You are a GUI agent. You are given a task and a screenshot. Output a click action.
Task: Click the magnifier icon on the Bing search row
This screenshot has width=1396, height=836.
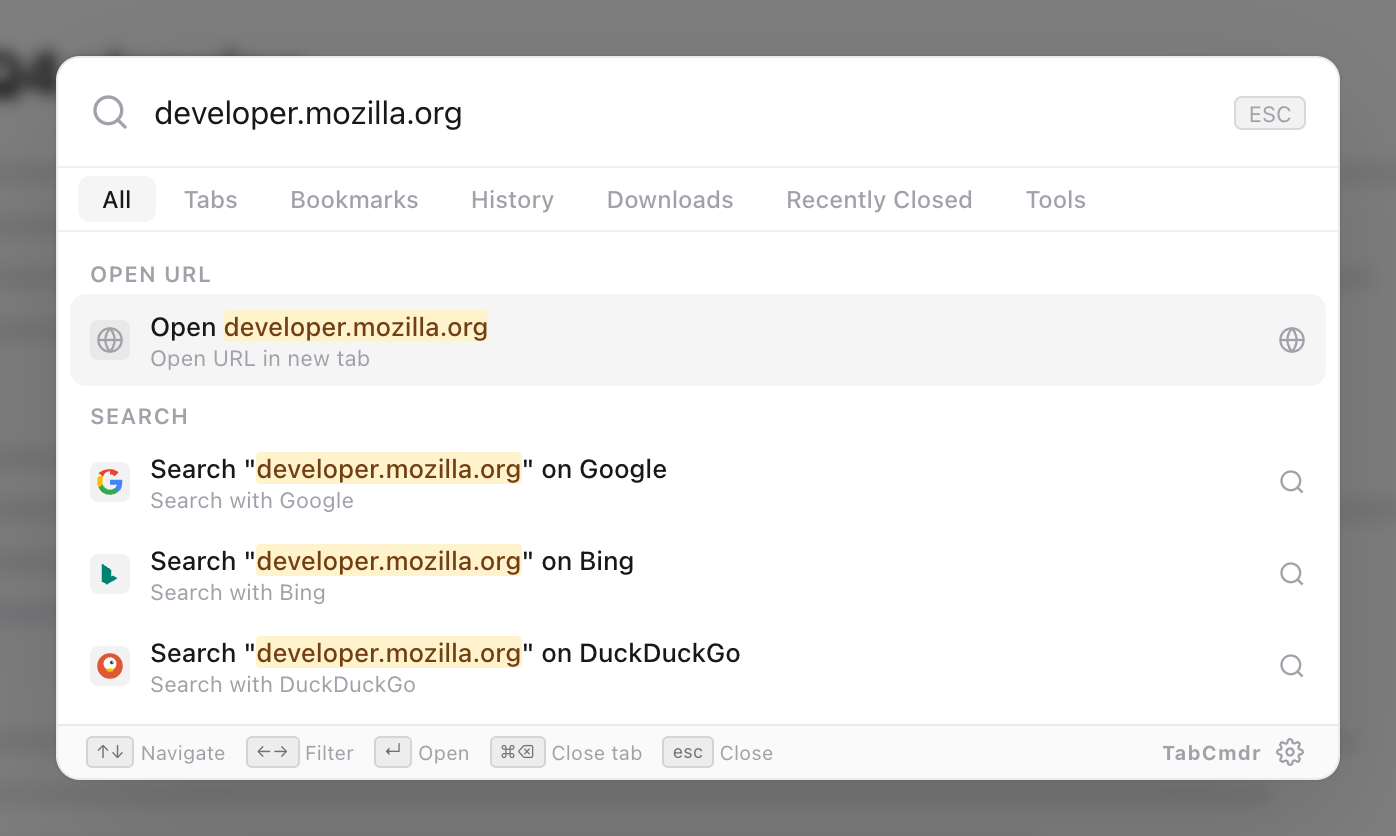pos(1292,574)
